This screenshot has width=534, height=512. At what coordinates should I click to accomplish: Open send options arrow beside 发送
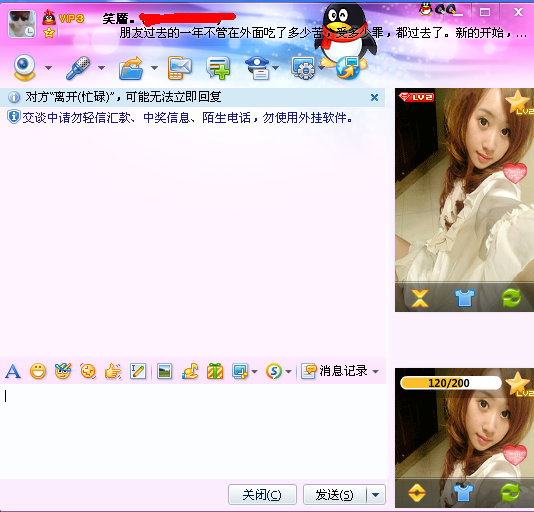click(376, 494)
